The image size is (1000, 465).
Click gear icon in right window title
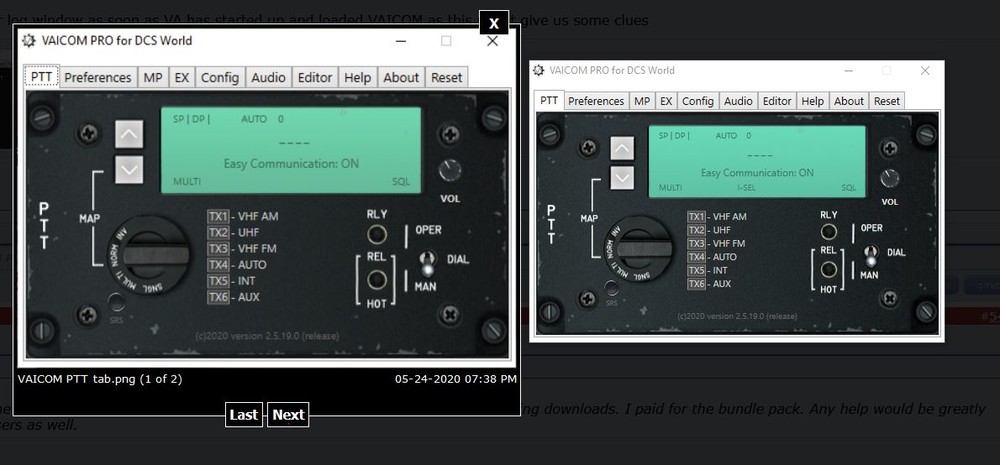pos(539,70)
